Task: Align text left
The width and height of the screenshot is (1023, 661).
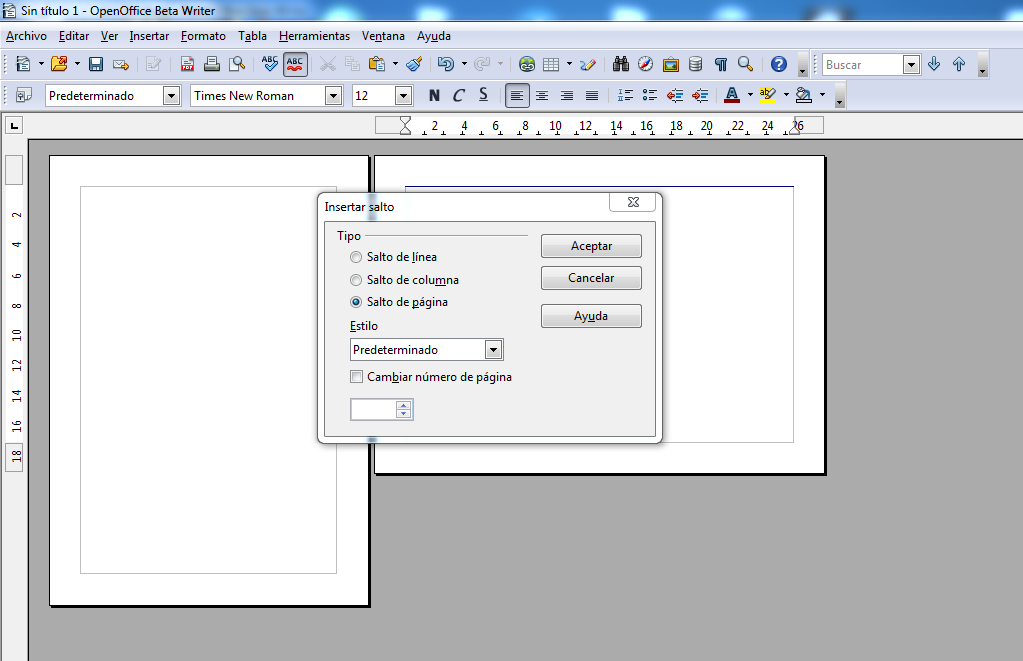Action: (517, 95)
